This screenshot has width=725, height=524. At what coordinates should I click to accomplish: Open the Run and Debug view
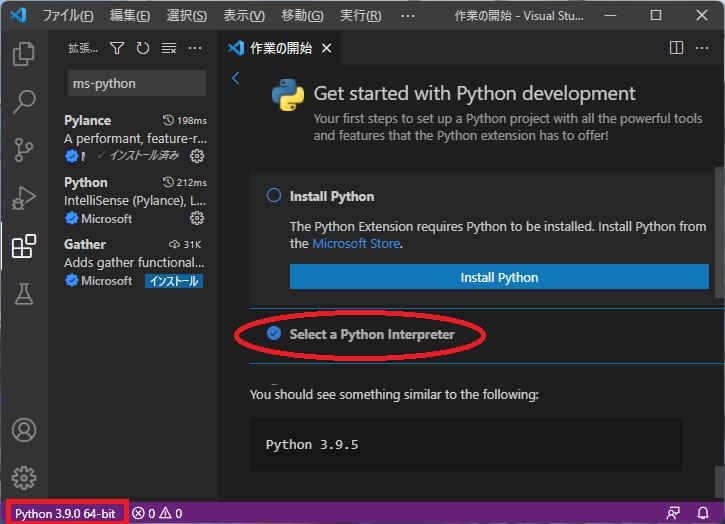pos(23,198)
